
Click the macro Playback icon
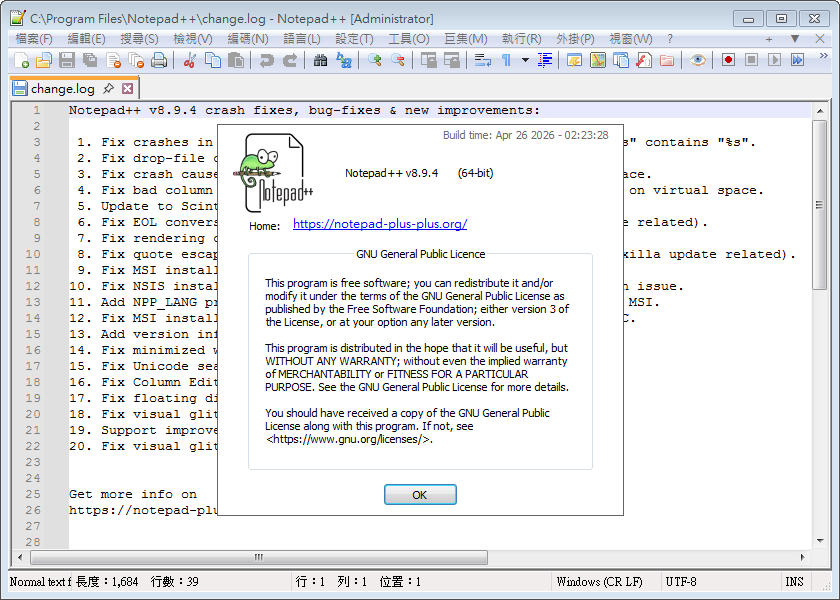[x=774, y=60]
